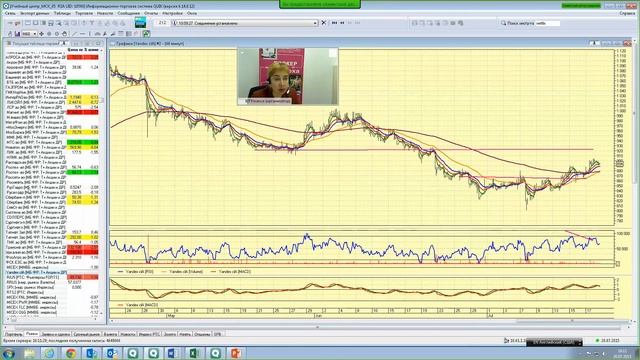
Task: Open PowerPoint from the taskbar
Action: point(236,353)
